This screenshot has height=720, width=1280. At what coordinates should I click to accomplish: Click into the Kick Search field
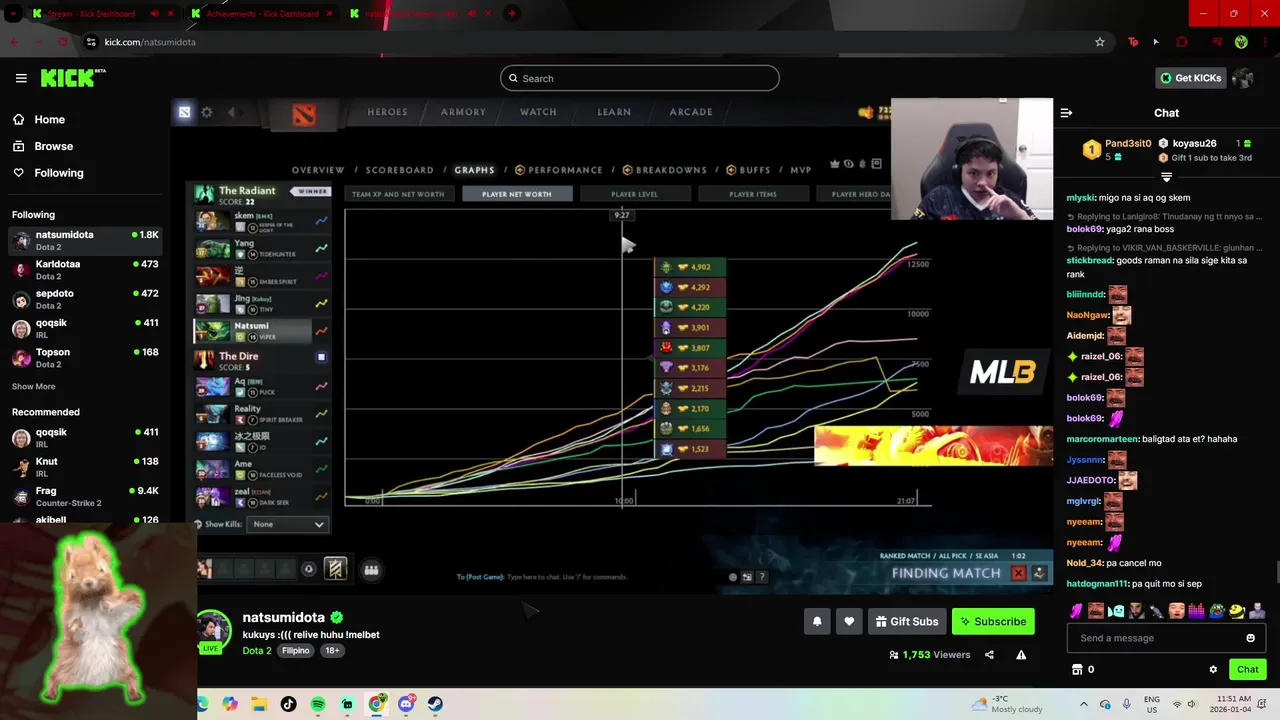pos(640,78)
